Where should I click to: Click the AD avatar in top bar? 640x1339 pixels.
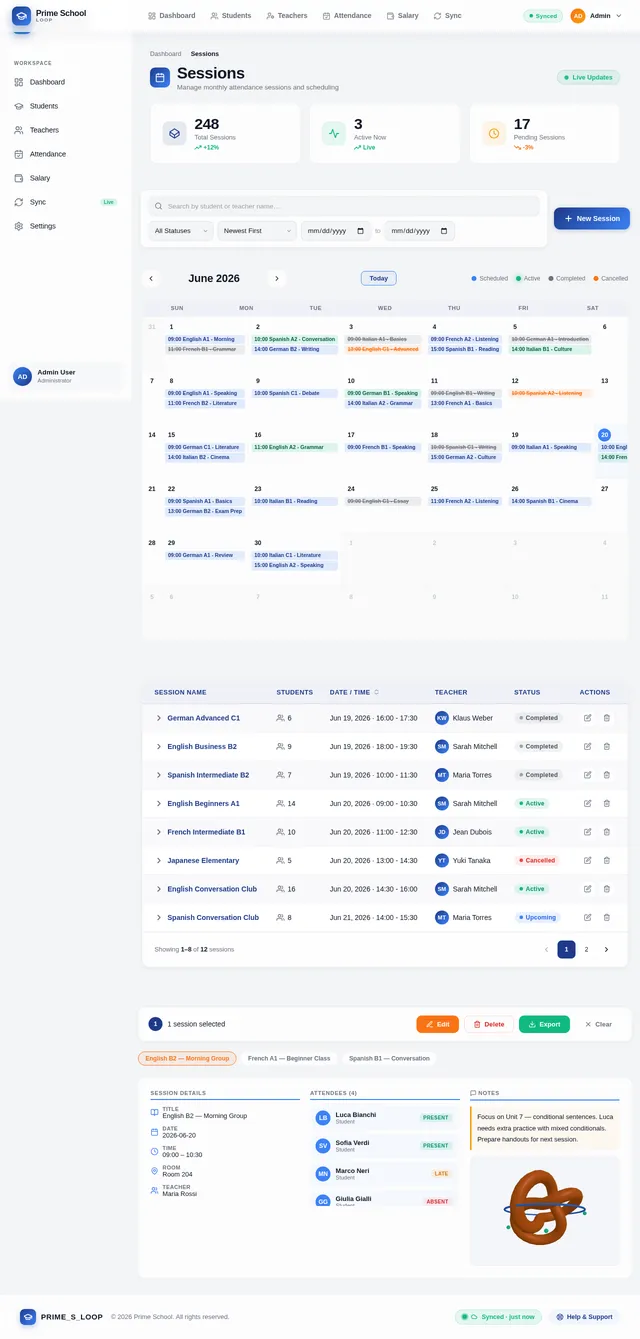point(578,16)
